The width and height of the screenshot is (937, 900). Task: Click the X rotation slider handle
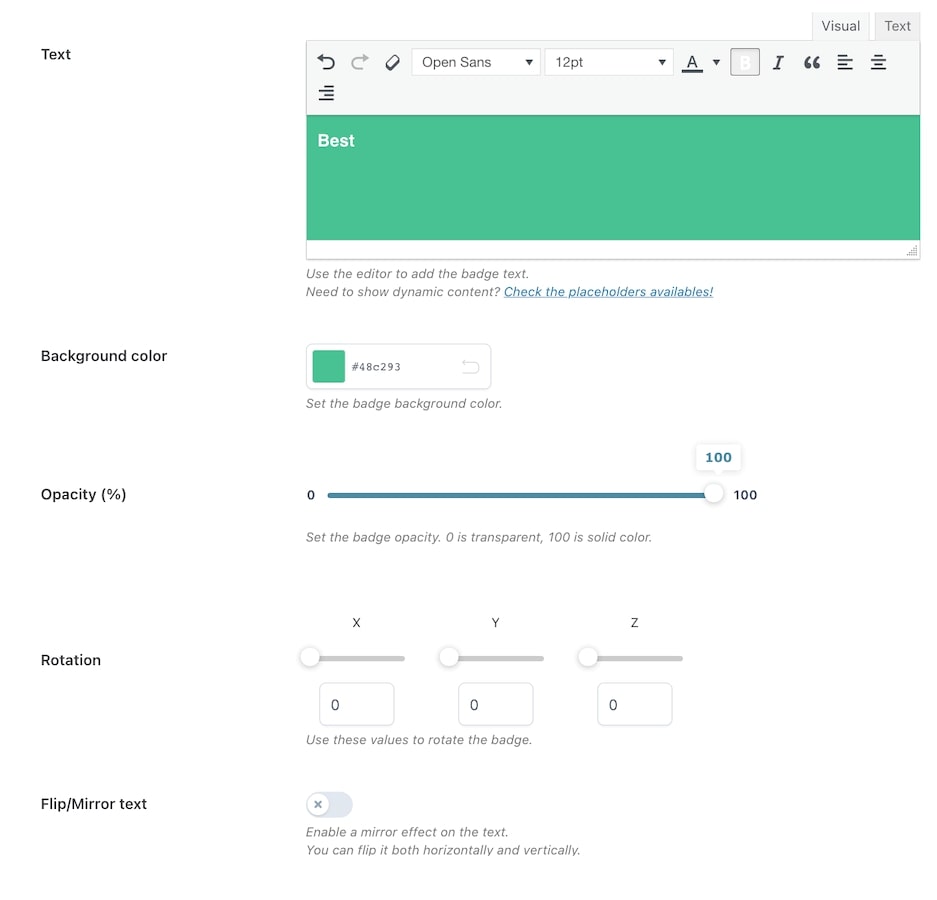[310, 657]
